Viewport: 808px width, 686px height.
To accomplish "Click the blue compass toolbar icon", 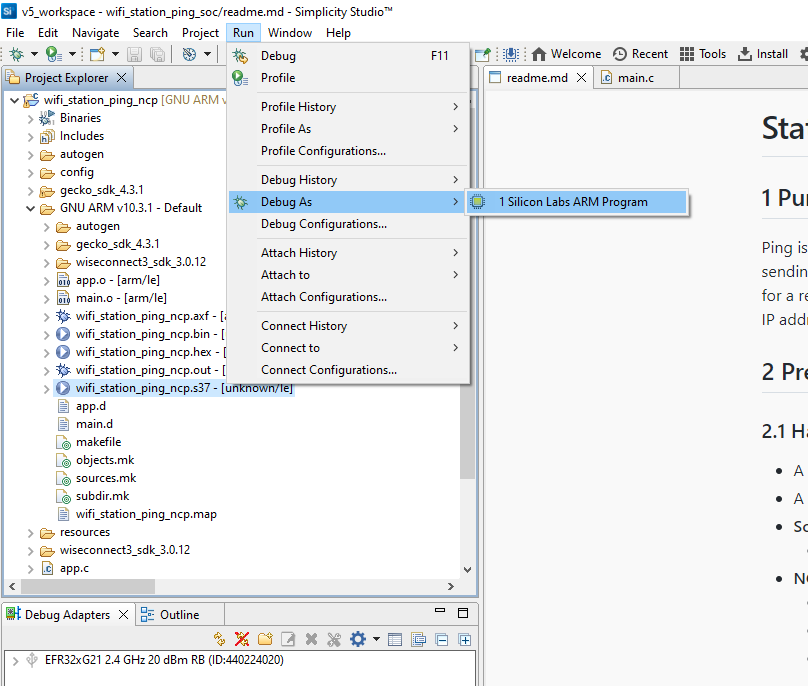I will pyautogui.click(x=190, y=54).
